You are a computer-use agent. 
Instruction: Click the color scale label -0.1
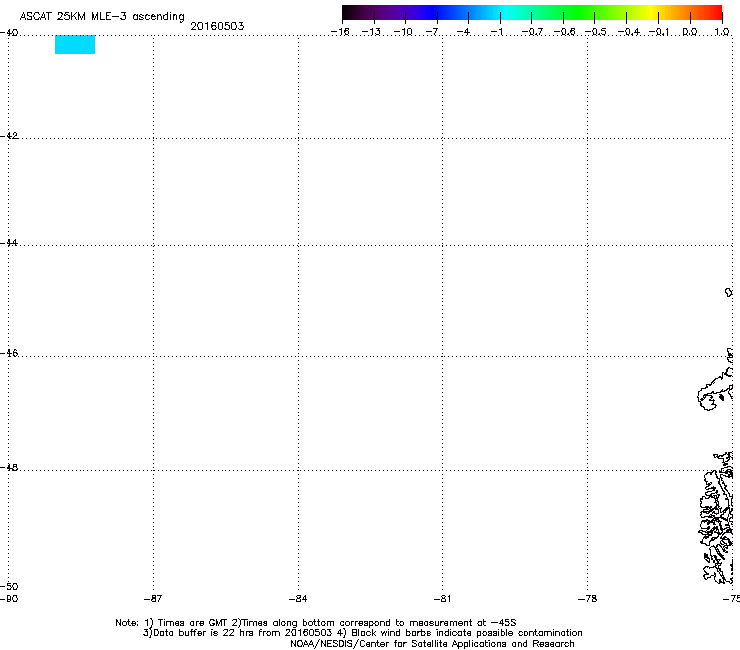coord(659,32)
